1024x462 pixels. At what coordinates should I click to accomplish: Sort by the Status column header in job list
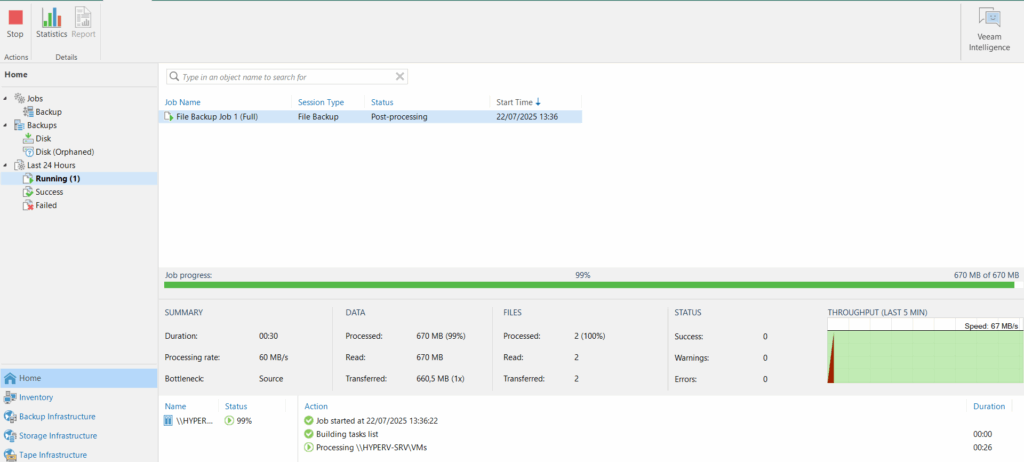[x=382, y=102]
